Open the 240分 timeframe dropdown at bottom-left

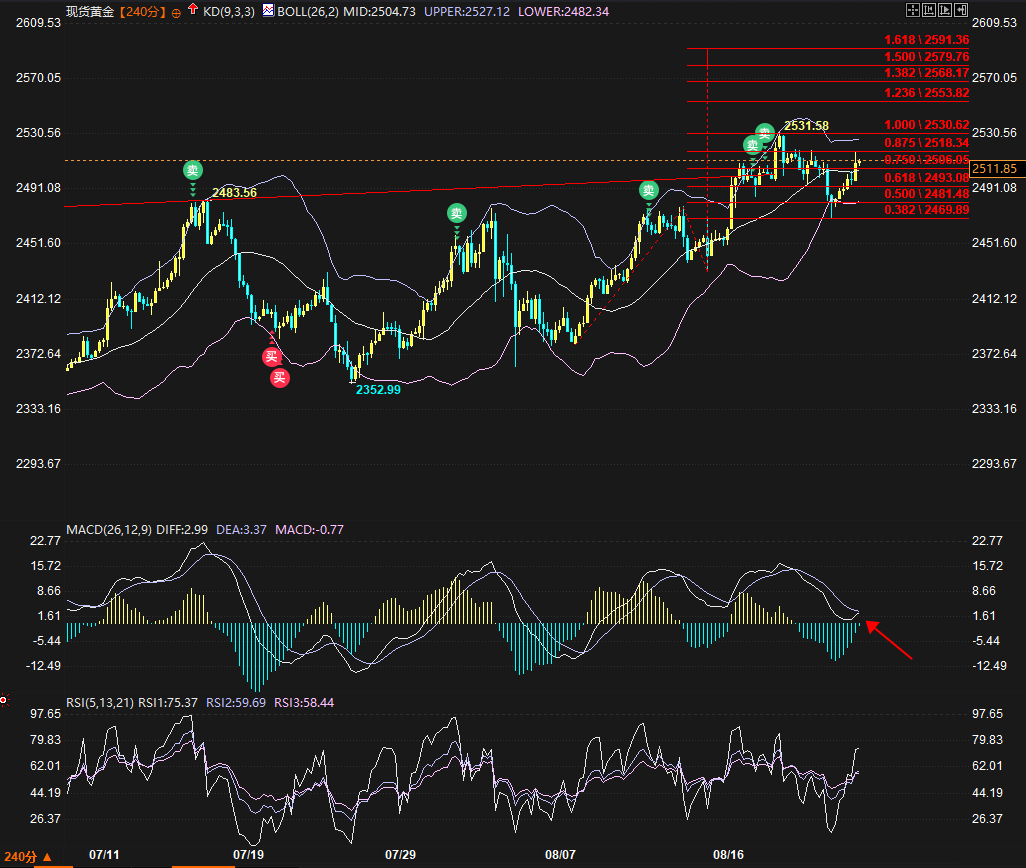pyautogui.click(x=26, y=857)
